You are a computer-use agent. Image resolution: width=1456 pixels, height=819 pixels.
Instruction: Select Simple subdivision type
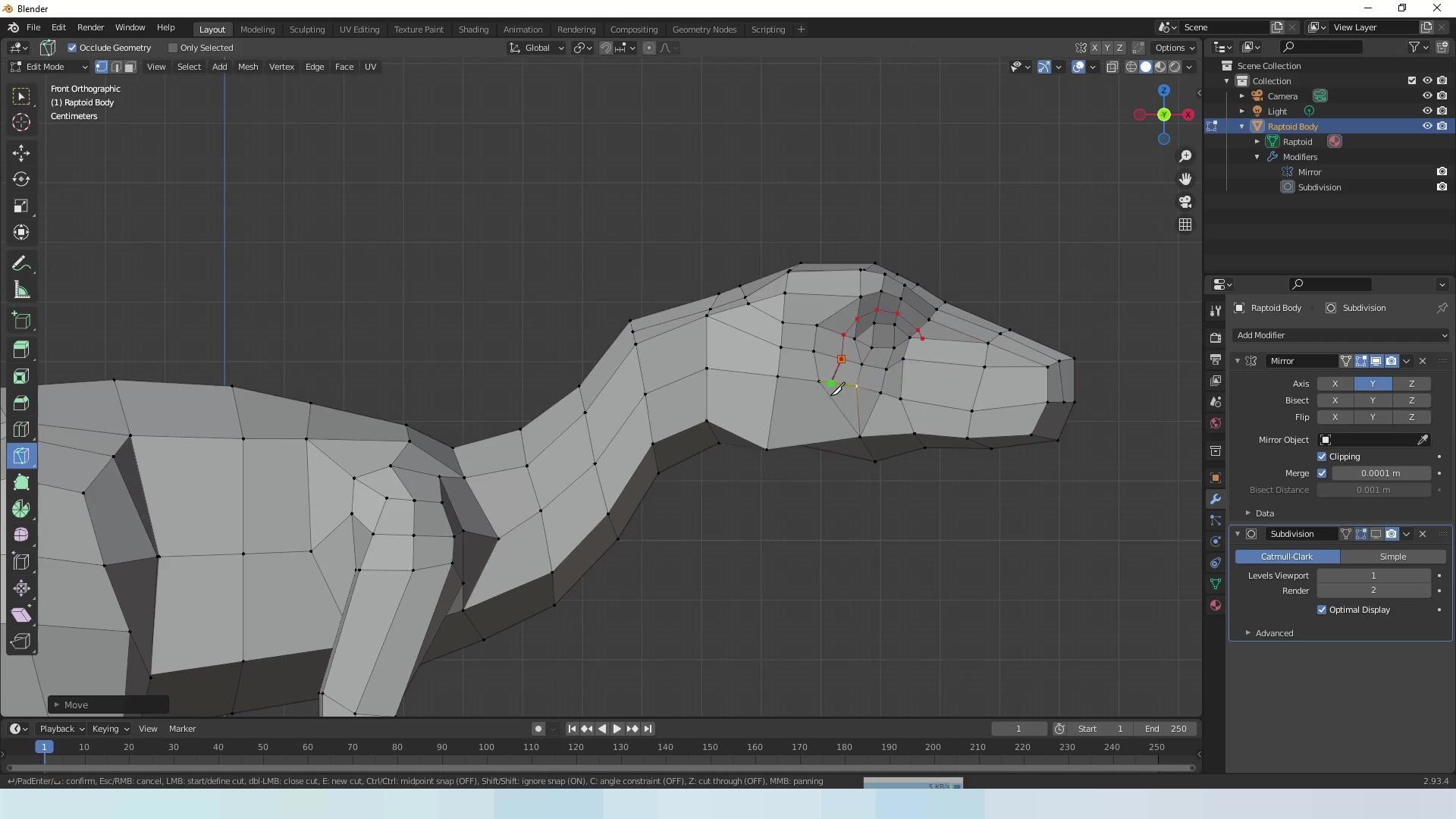tap(1392, 557)
